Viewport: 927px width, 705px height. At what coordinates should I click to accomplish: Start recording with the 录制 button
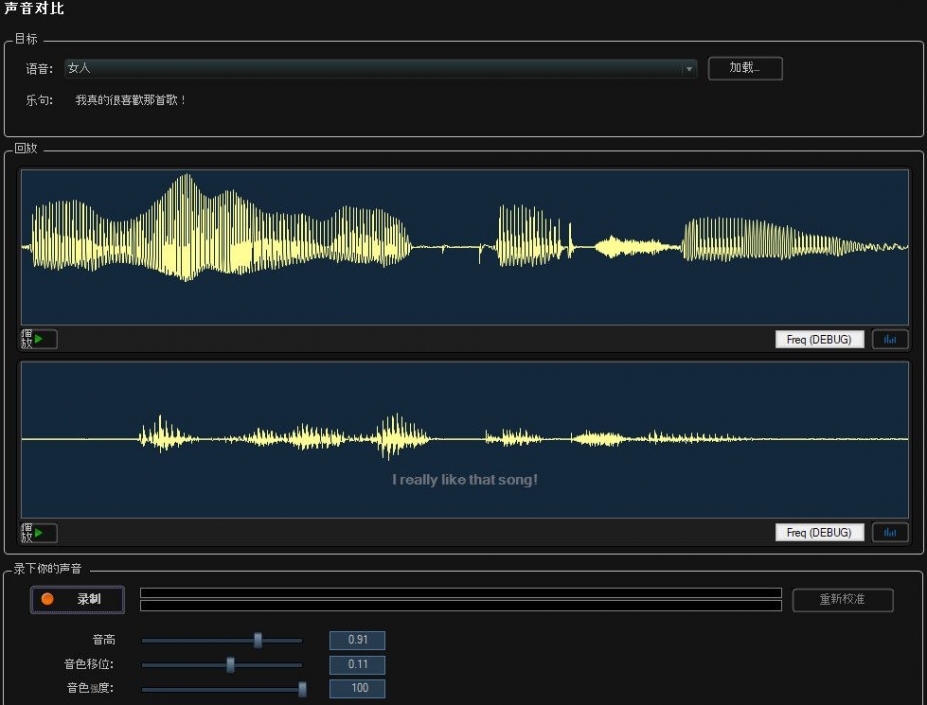[78, 599]
